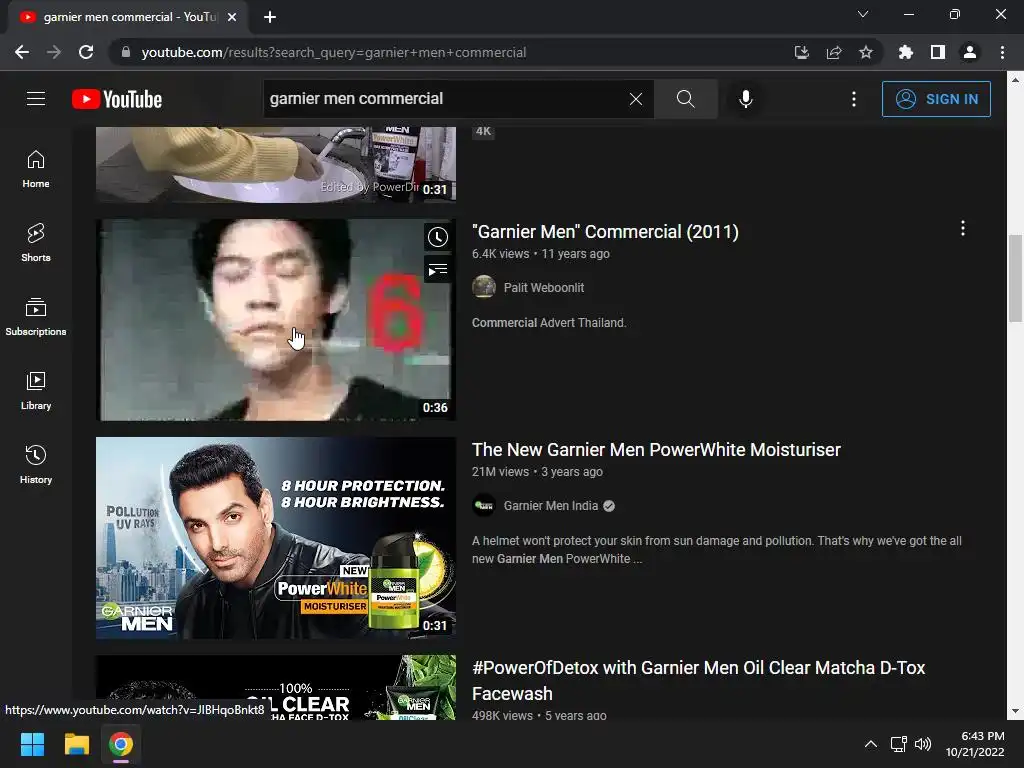Toggle Chrome side panel
The width and height of the screenshot is (1024, 768).
click(x=938, y=52)
